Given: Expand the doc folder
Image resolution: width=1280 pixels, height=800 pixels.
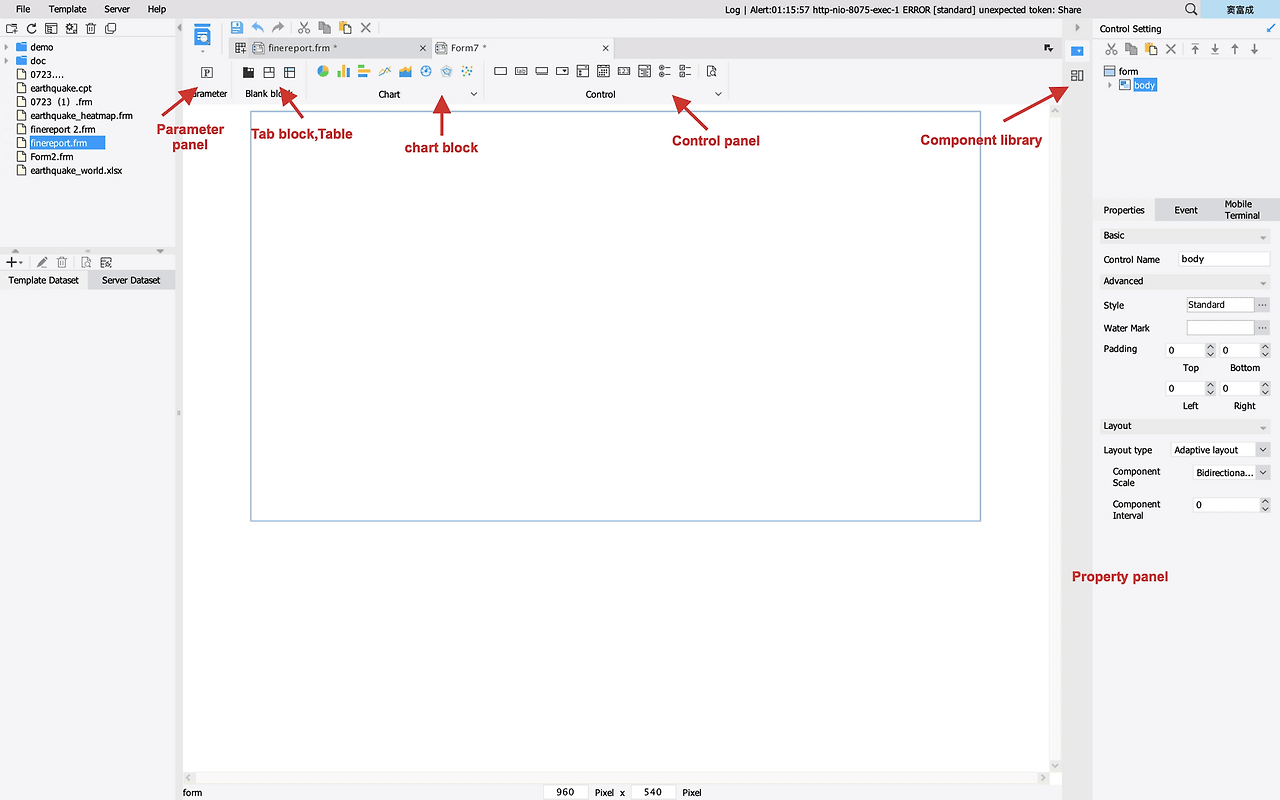Looking at the screenshot, I should 7,61.
